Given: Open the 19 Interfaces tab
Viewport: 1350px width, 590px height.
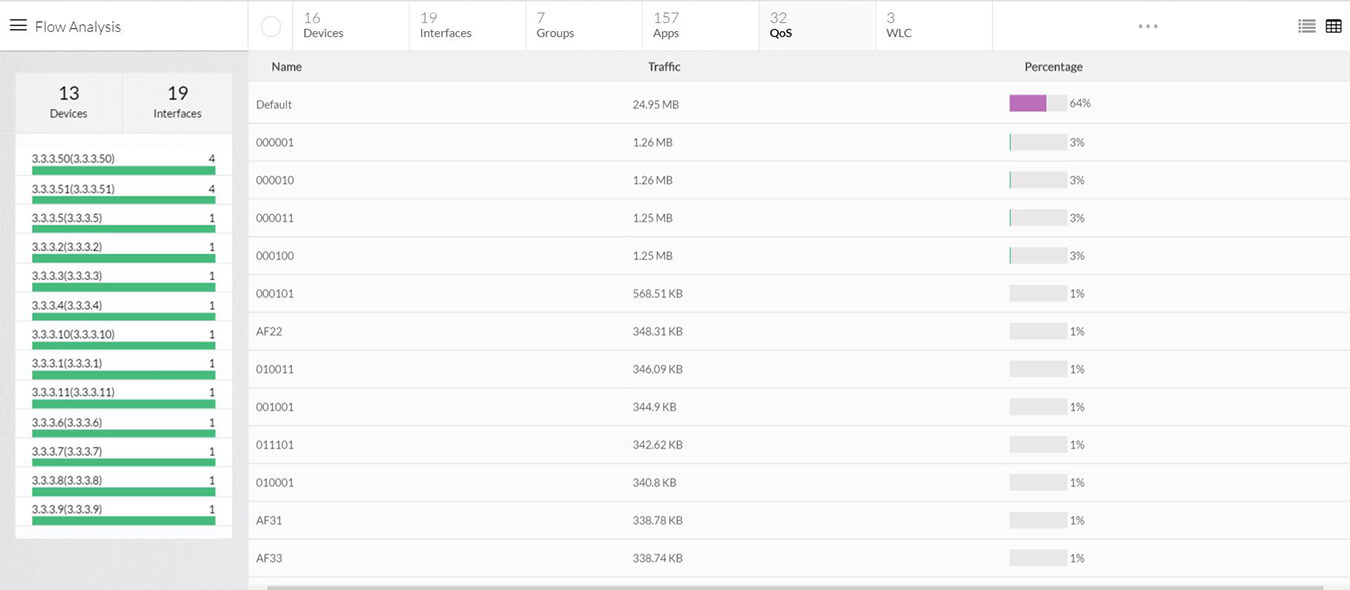Looking at the screenshot, I should 445,26.
